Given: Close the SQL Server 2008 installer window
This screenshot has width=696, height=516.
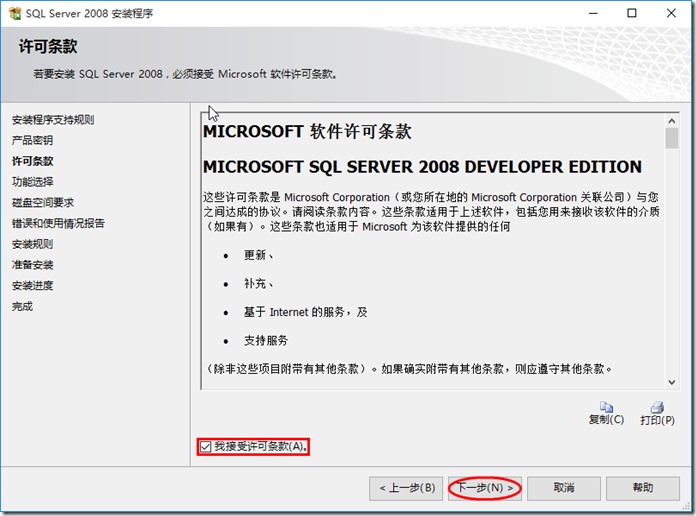Looking at the screenshot, I should [x=671, y=13].
